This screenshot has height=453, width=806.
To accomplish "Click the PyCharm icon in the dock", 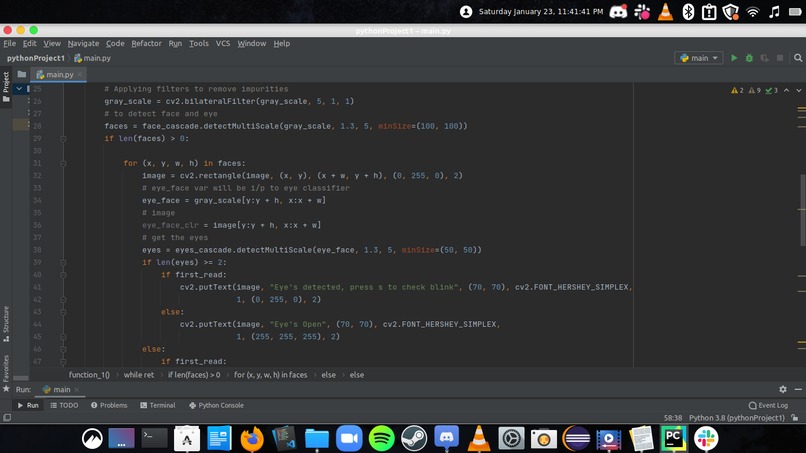I will (x=673, y=439).
